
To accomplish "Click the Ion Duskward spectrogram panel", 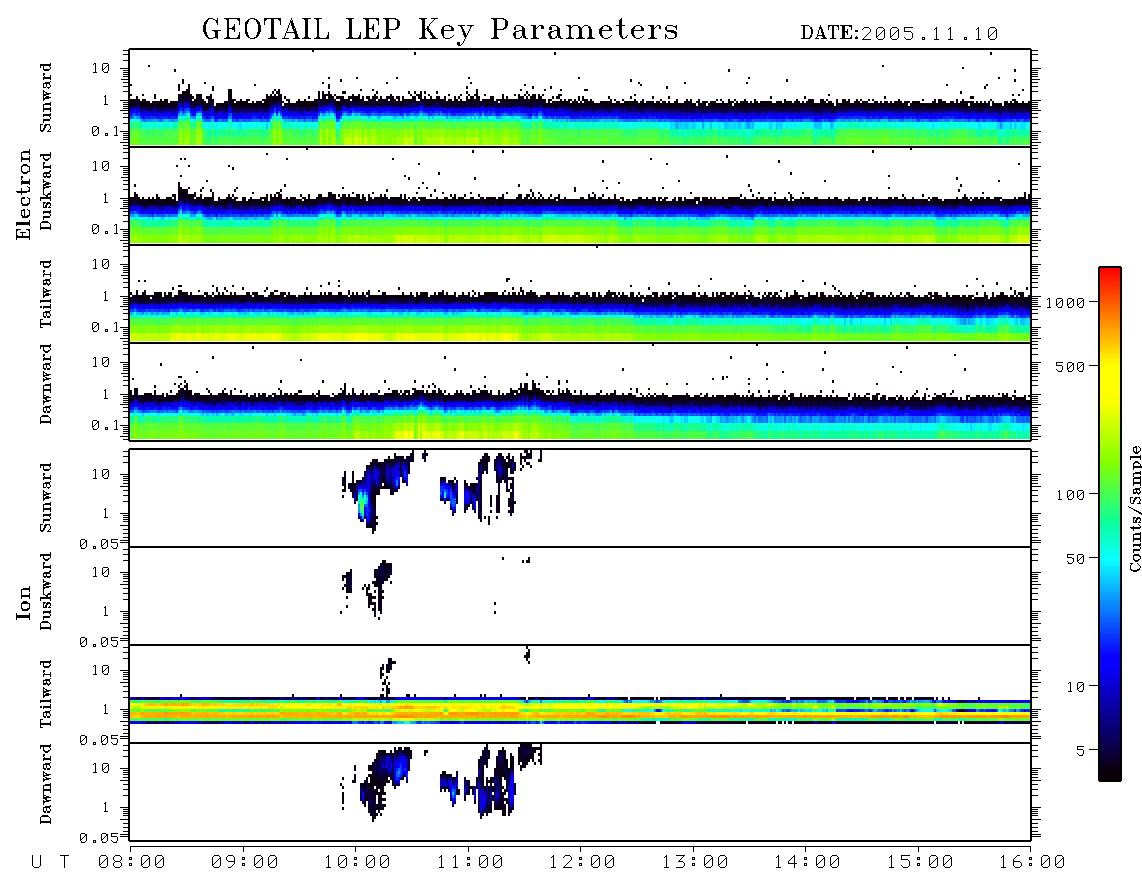I will click(580, 596).
